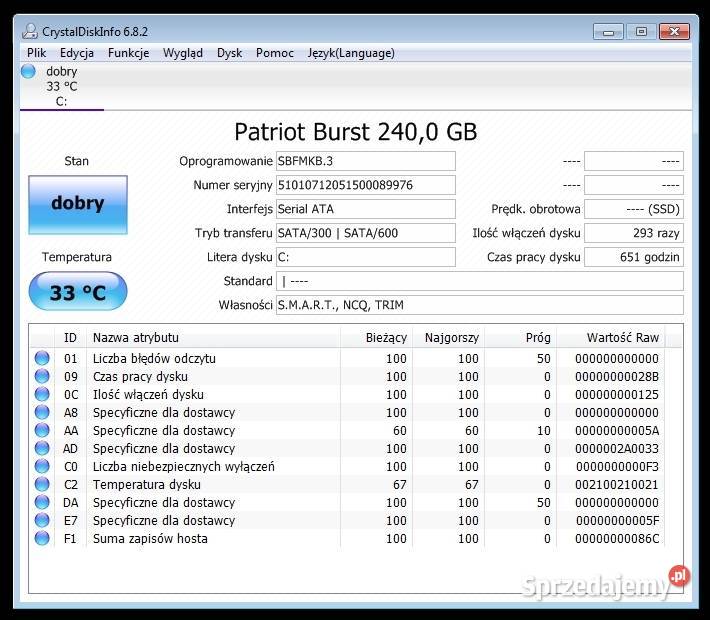
Task: Click the CrystalDiskInfo title bar app icon
Action: click(x=30, y=31)
